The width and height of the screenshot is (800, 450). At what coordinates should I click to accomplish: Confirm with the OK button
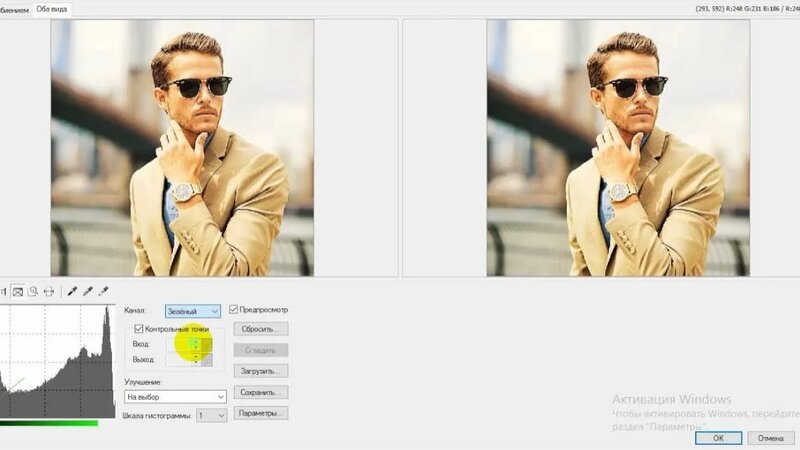718,438
